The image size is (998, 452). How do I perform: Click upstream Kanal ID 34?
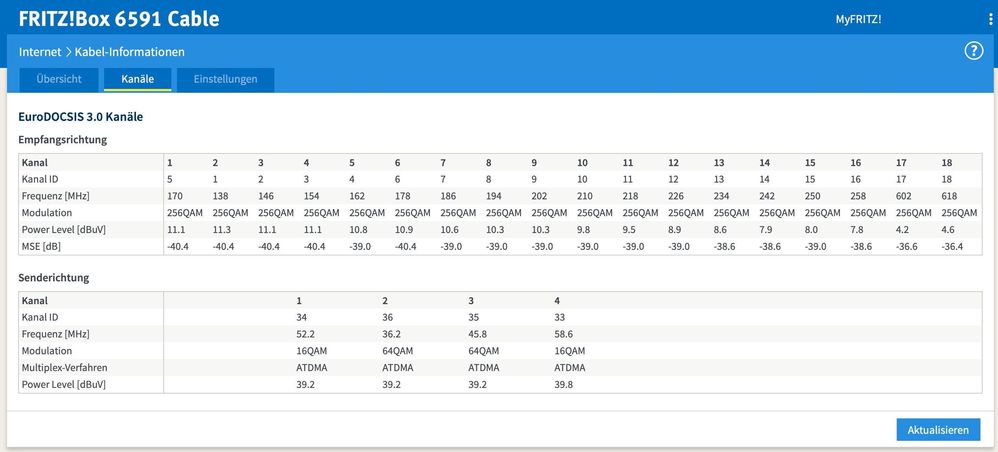(x=301, y=317)
